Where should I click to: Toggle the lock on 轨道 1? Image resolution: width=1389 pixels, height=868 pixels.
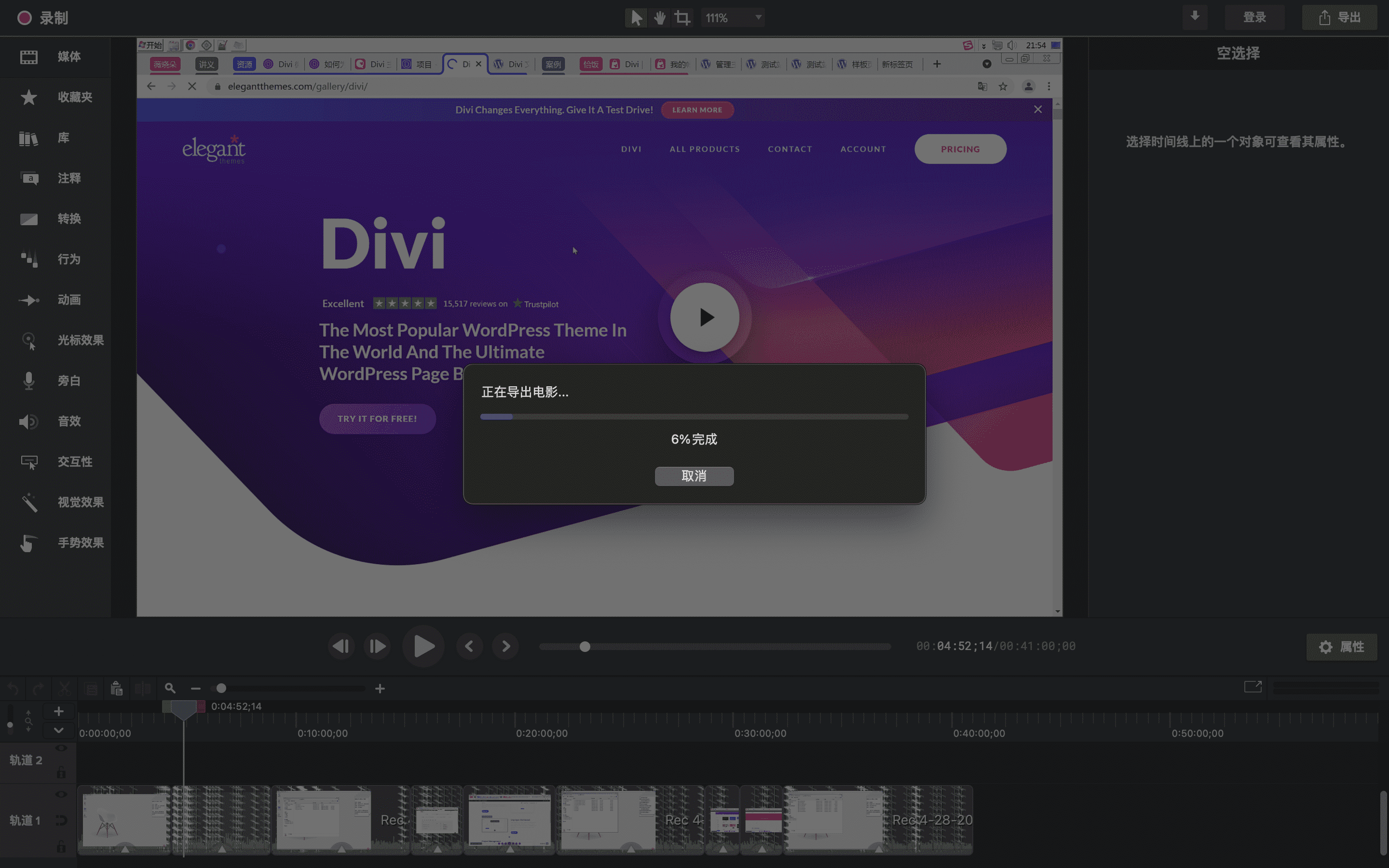tap(61, 846)
